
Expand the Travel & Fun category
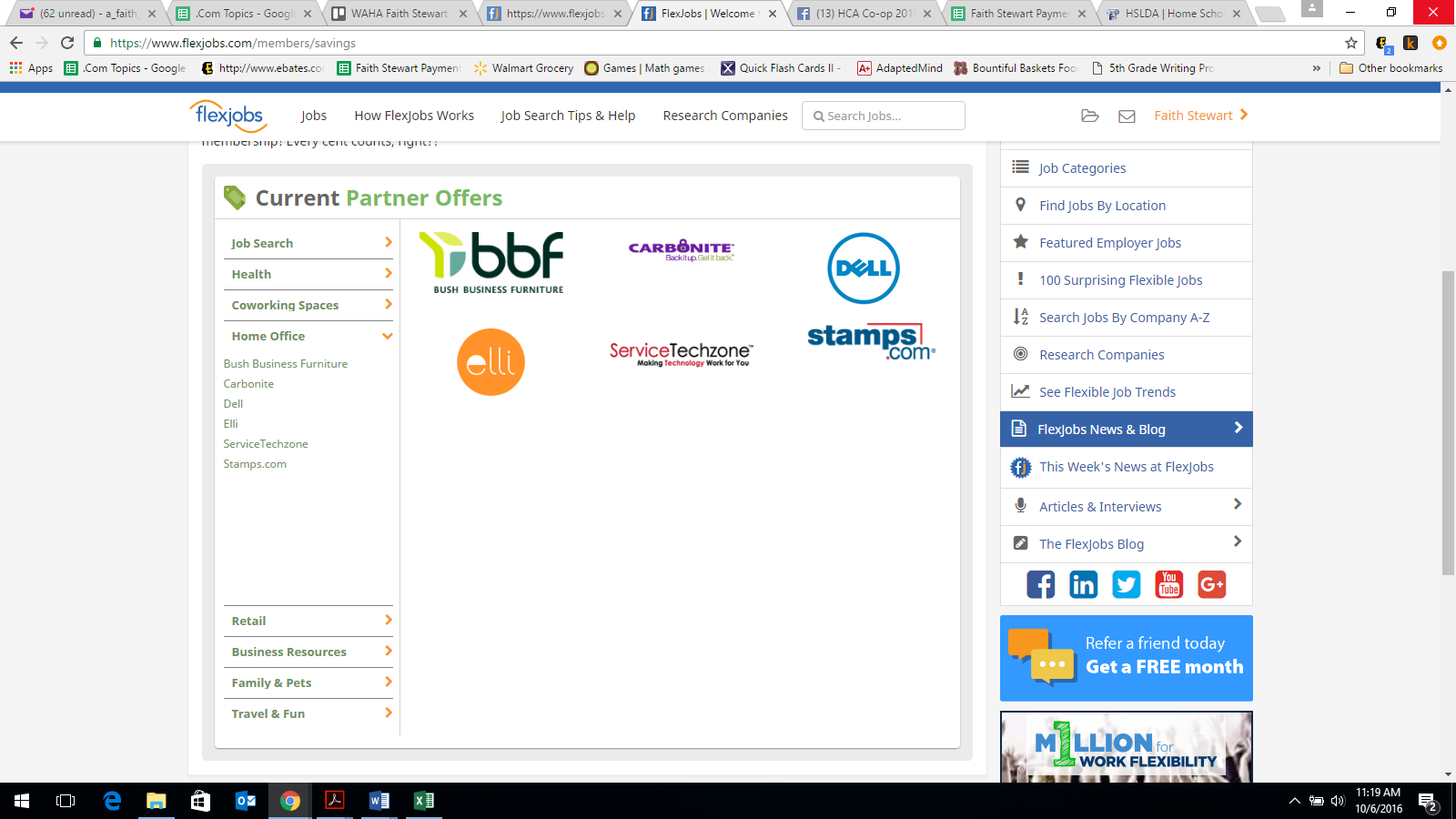pyautogui.click(x=308, y=713)
